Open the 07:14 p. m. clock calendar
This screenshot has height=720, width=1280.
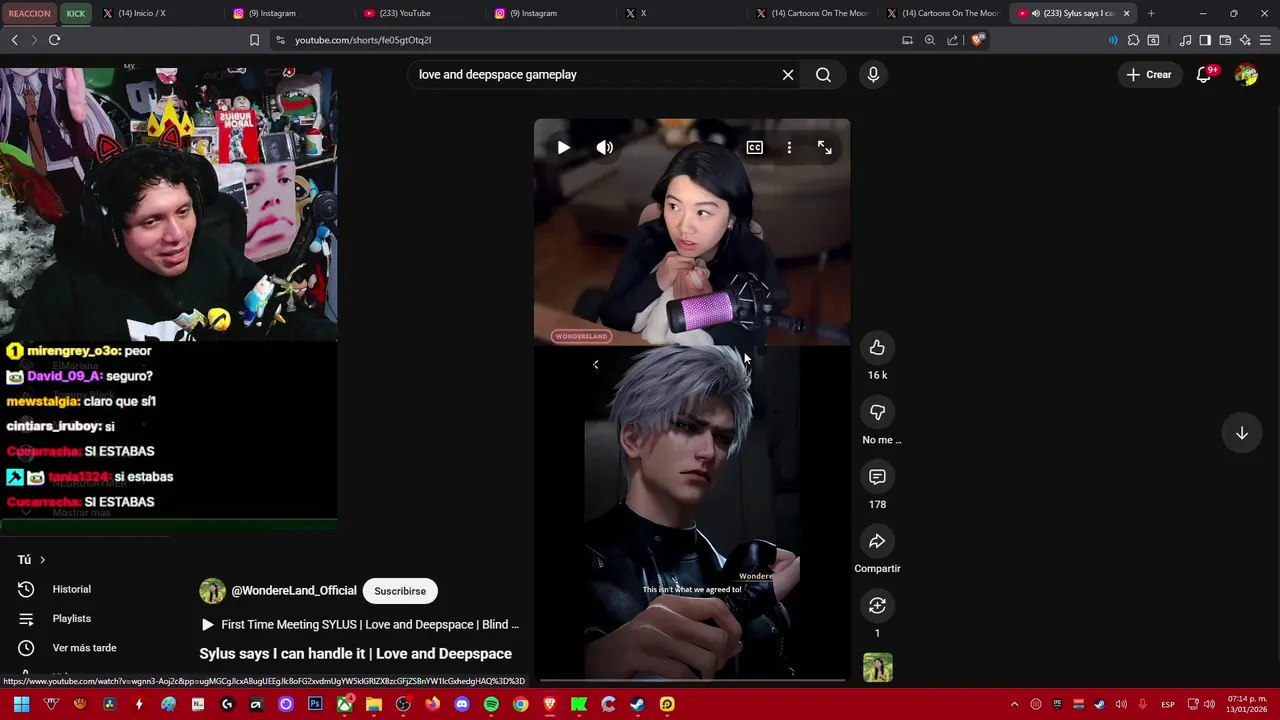click(x=1245, y=704)
